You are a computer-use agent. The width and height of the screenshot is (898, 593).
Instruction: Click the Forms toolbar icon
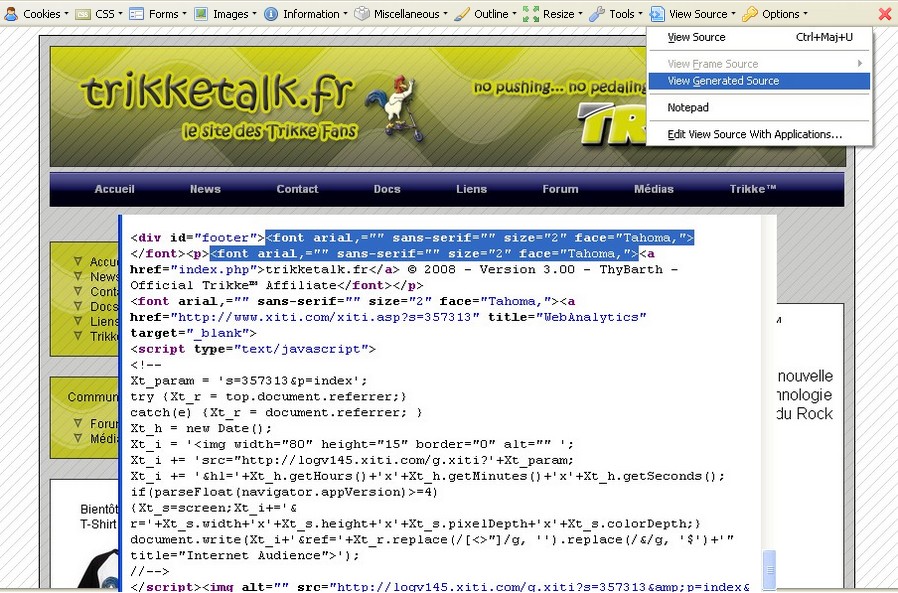(x=136, y=14)
